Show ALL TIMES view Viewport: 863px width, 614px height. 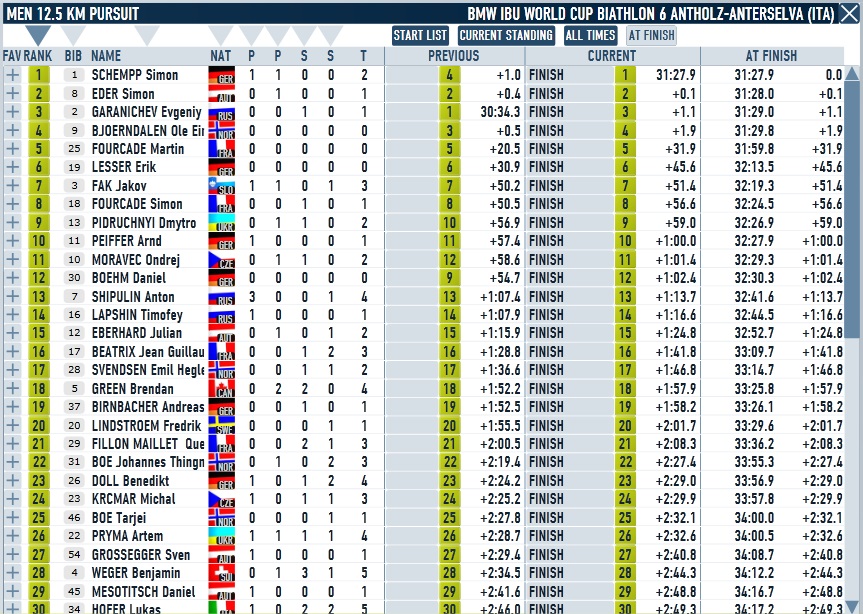[x=591, y=36]
